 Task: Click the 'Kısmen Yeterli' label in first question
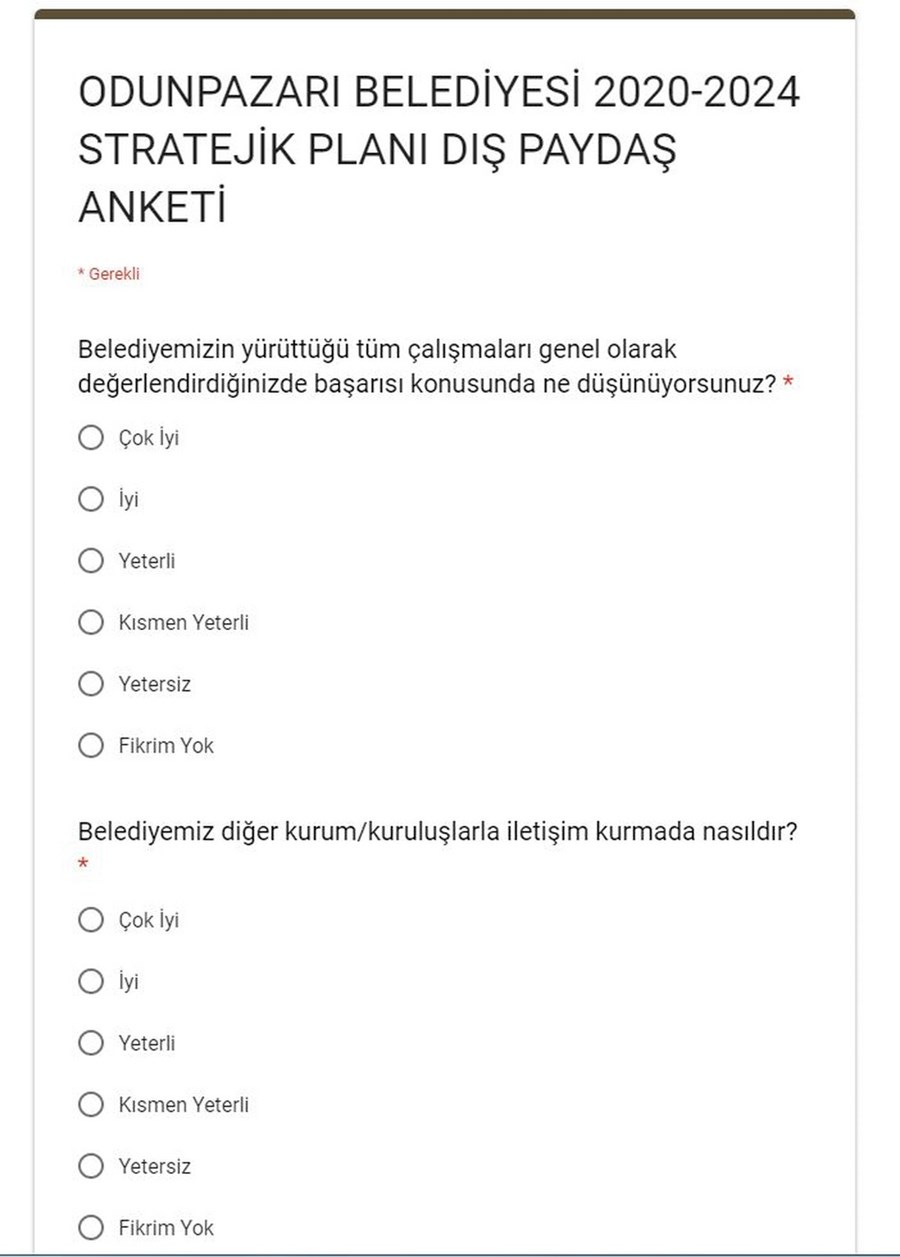coord(184,622)
